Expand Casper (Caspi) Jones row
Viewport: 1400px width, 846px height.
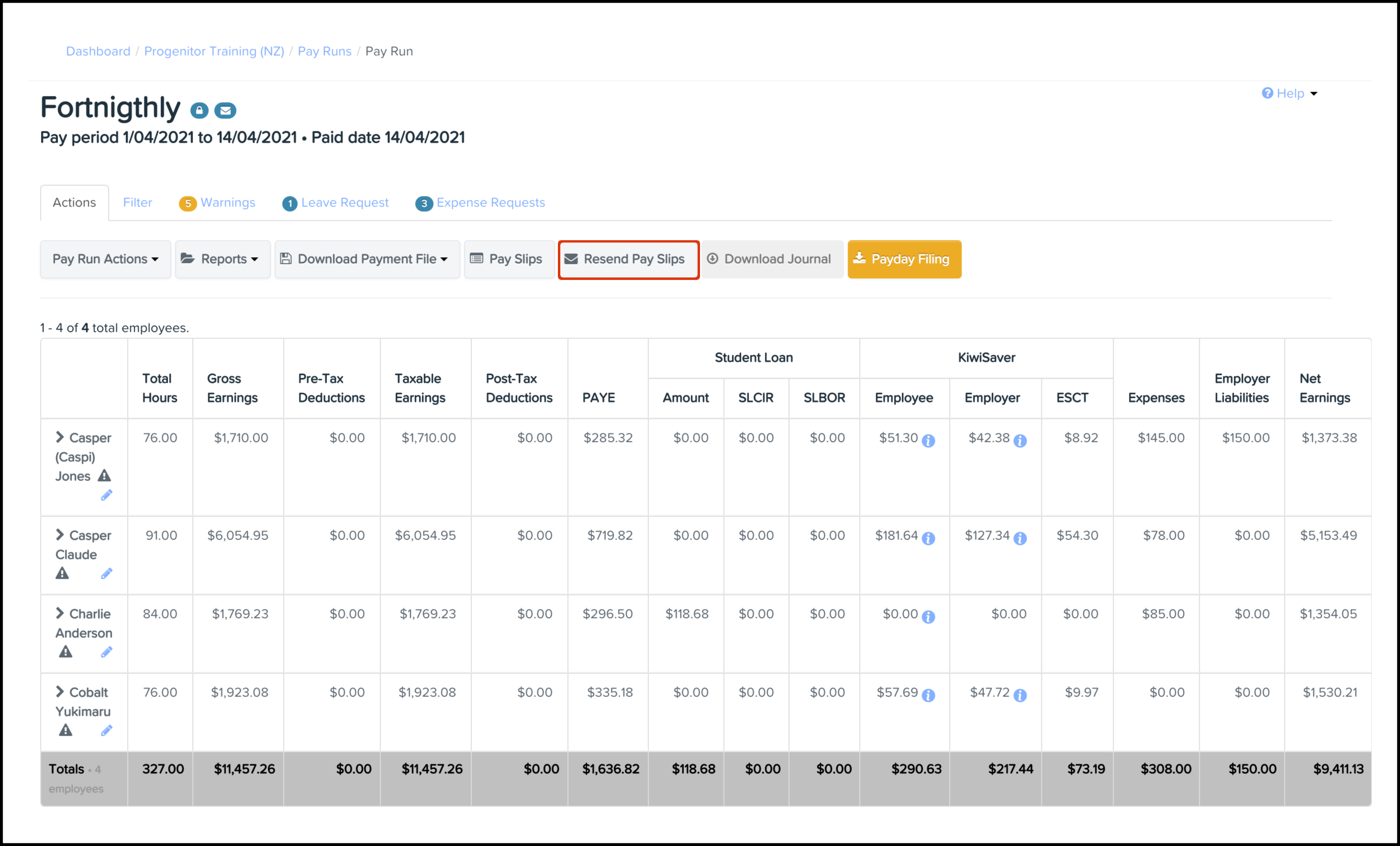(60, 437)
